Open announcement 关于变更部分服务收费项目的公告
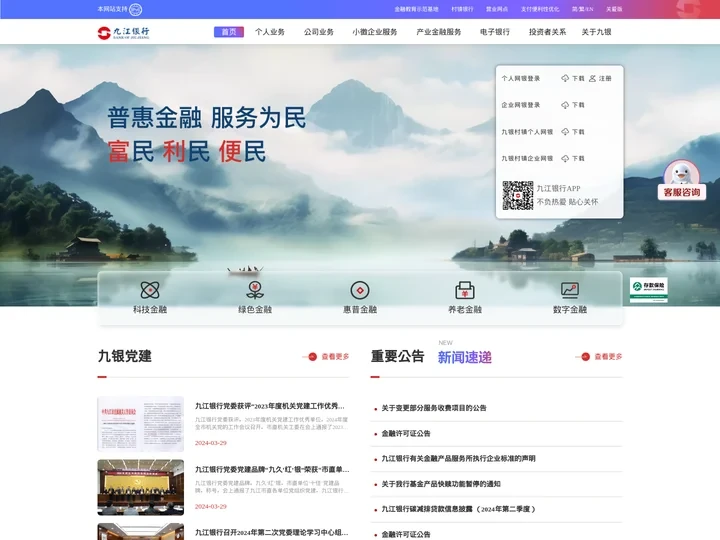 (434, 408)
